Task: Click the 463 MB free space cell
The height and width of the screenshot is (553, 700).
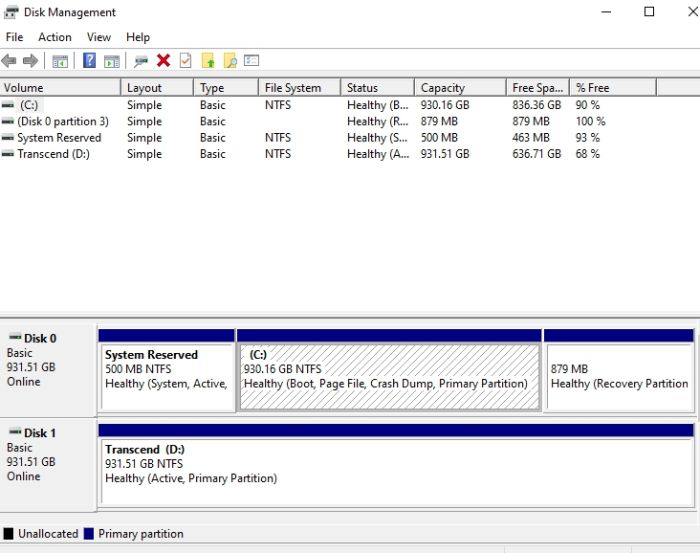Action: coord(531,138)
